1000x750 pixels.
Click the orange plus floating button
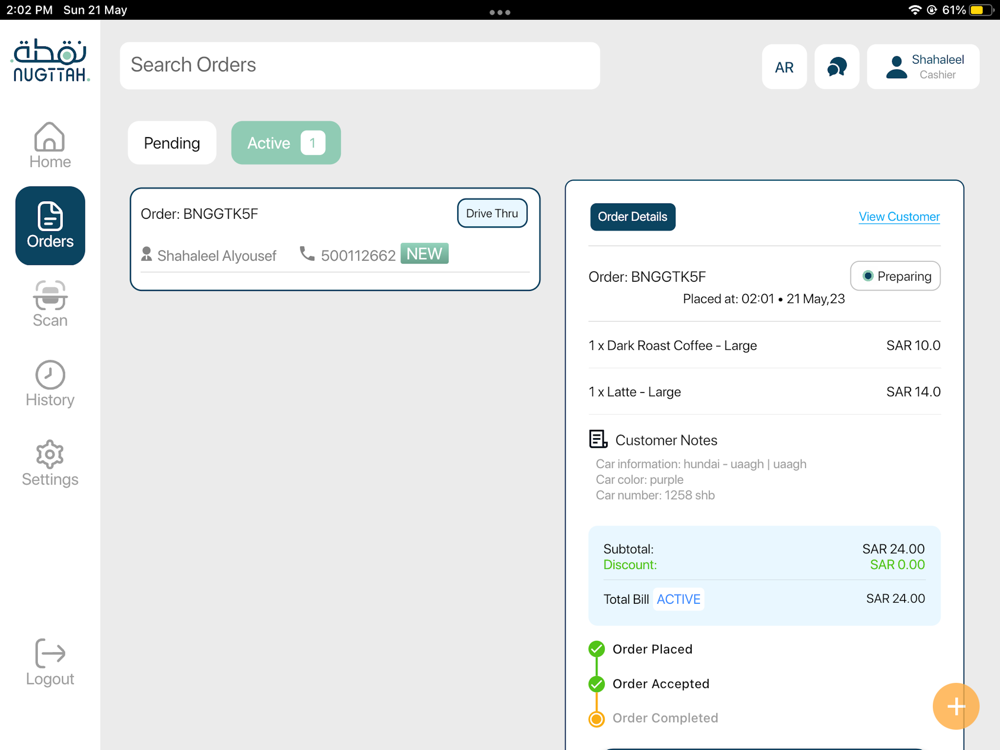pyautogui.click(x=955, y=706)
